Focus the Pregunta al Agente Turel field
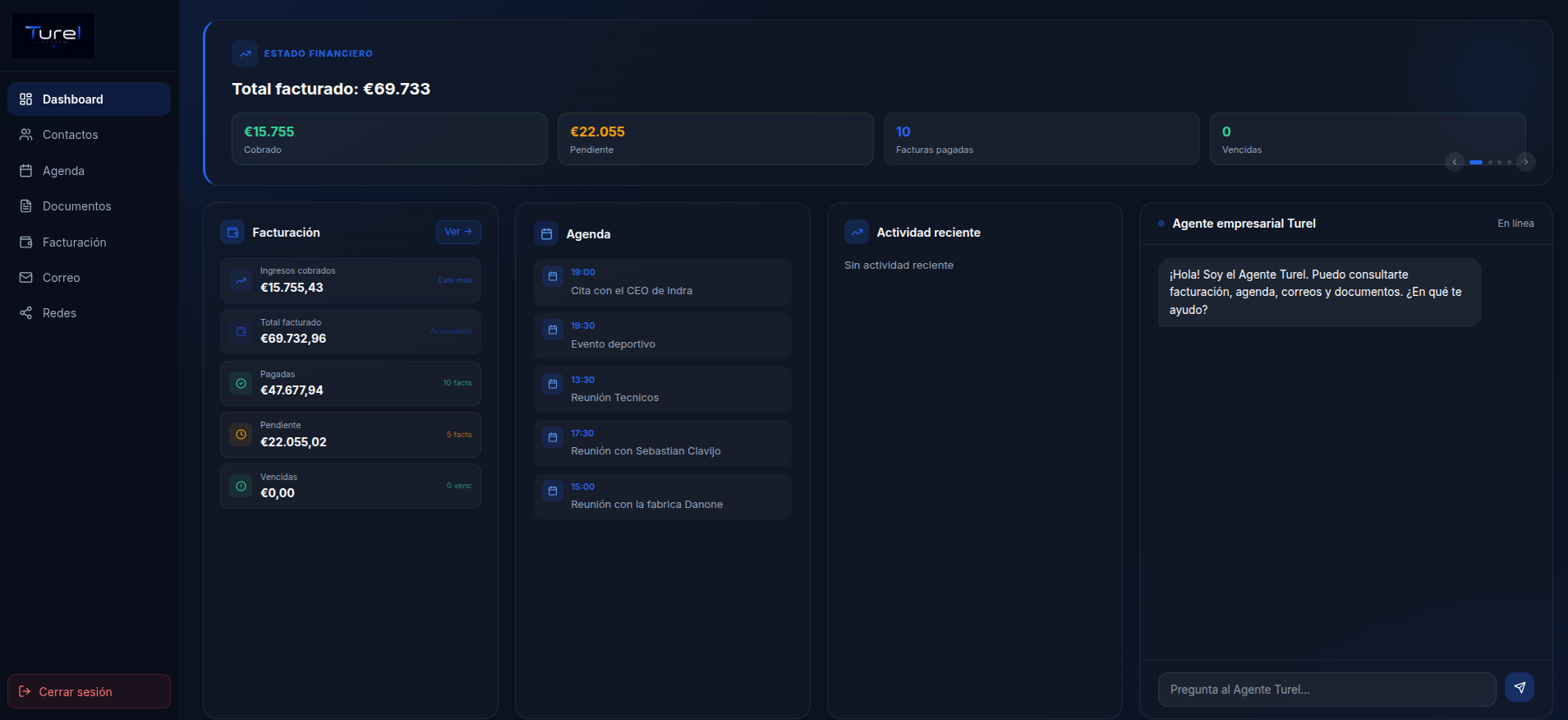This screenshot has width=1568, height=720. click(1327, 690)
